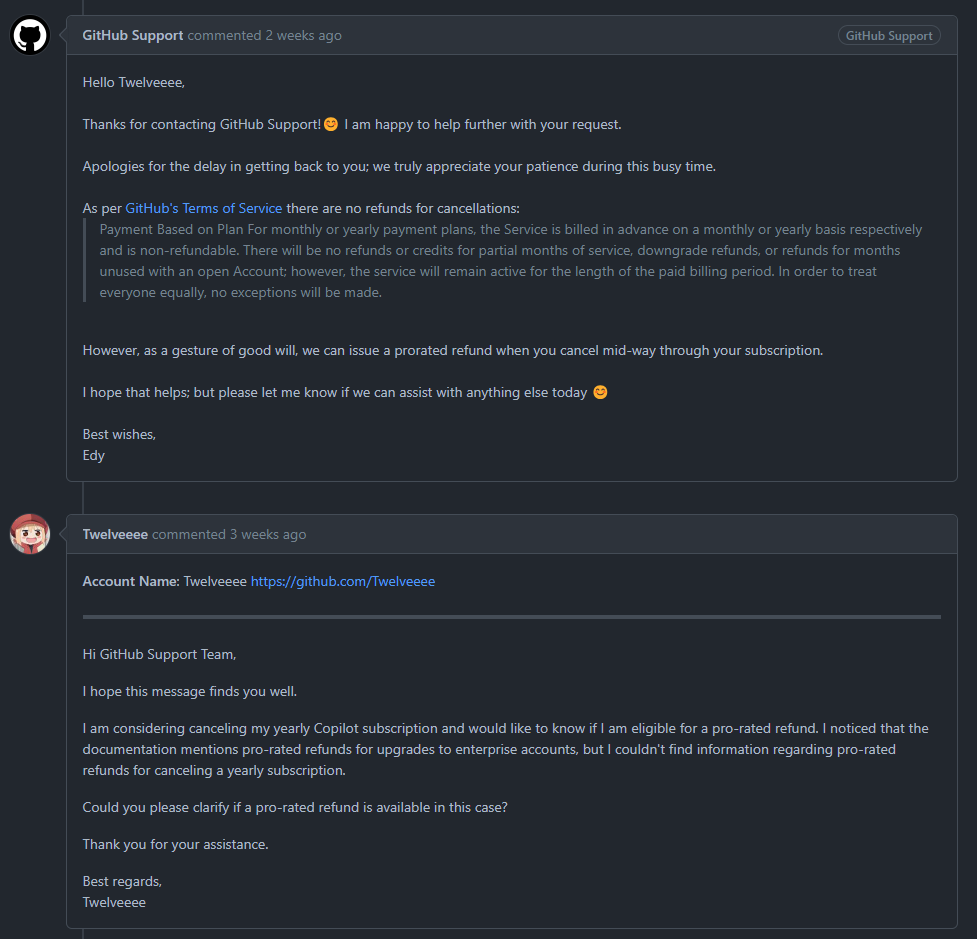Click the "Could you please clarify" question sentence
The width and height of the screenshot is (977, 939).
pos(295,806)
